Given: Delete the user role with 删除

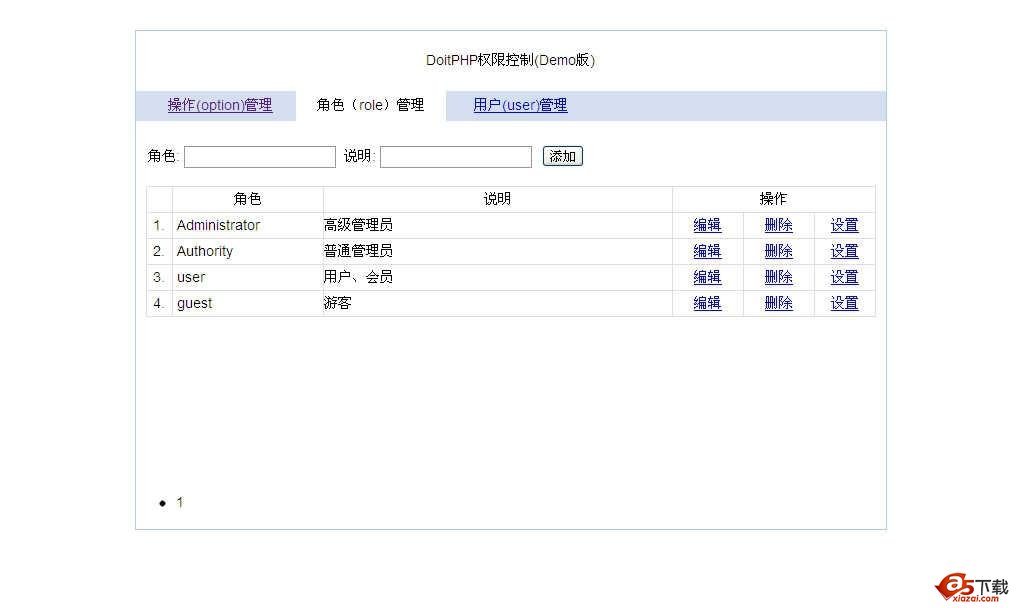Looking at the screenshot, I should pos(778,277).
